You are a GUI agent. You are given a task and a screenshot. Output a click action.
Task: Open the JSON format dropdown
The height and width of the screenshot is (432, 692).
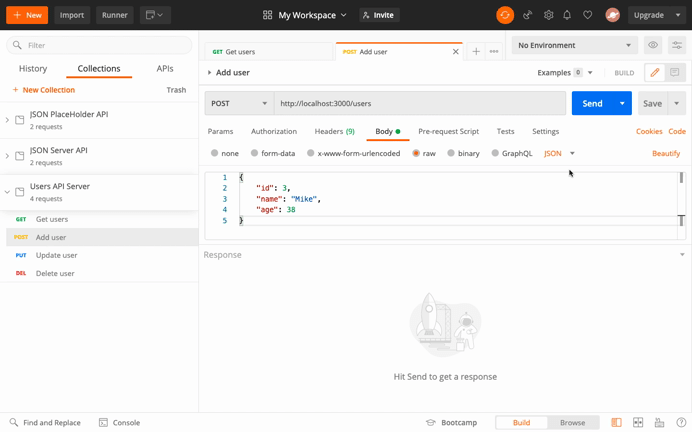pyautogui.click(x=559, y=153)
